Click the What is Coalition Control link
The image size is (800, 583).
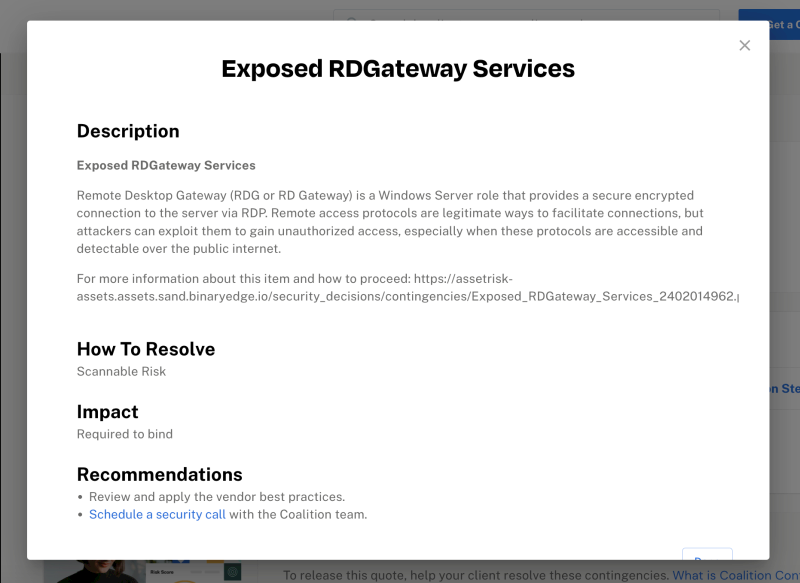(x=735, y=575)
